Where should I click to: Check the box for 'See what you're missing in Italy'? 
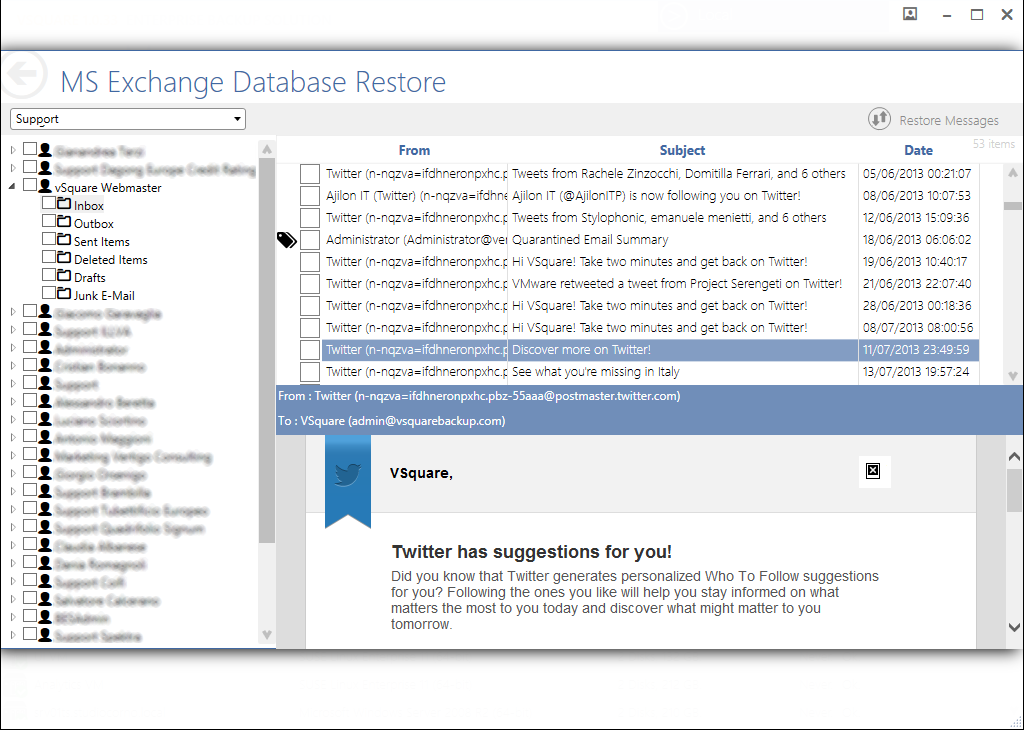coord(310,372)
